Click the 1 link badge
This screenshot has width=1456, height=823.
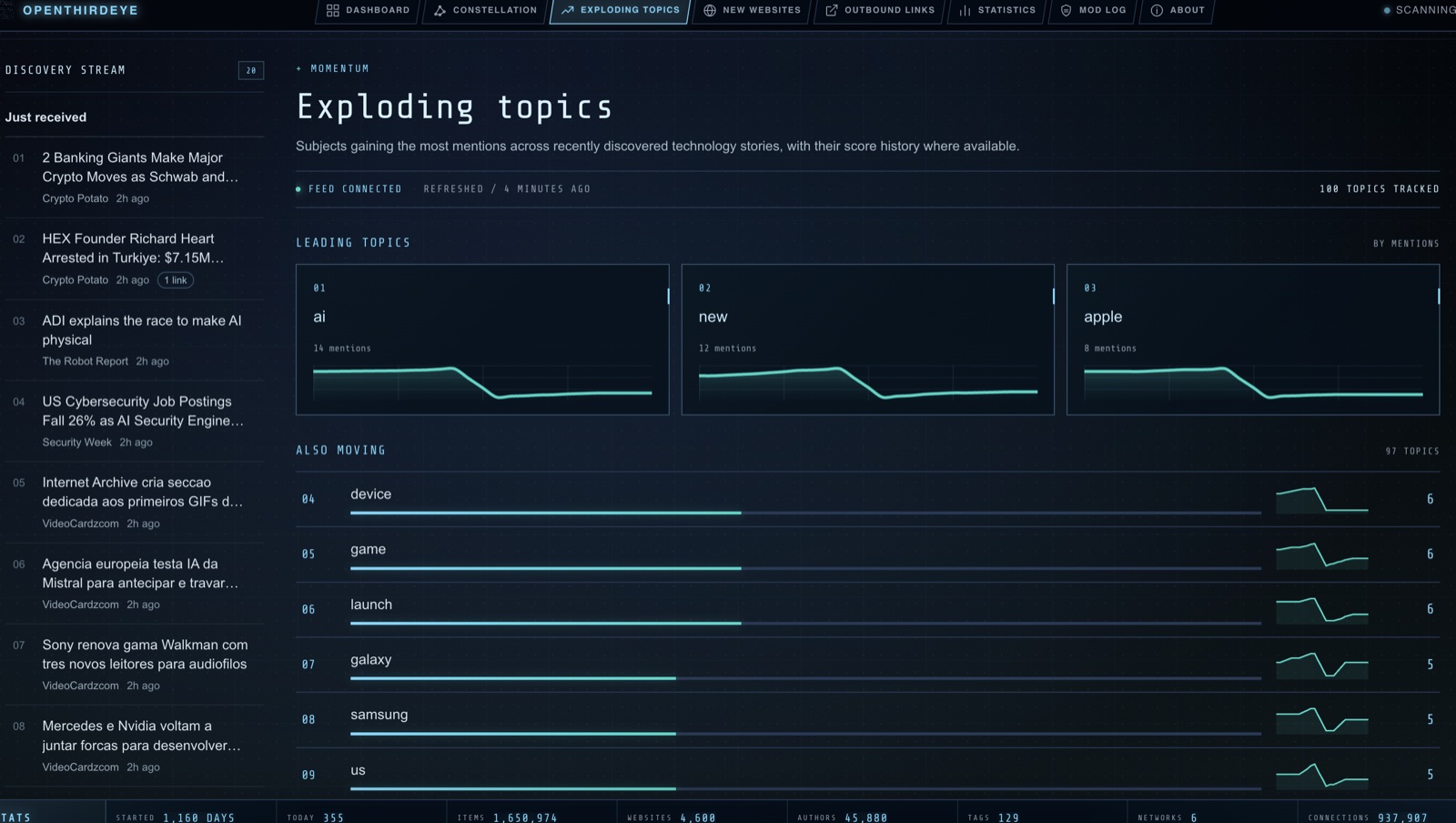click(x=176, y=280)
